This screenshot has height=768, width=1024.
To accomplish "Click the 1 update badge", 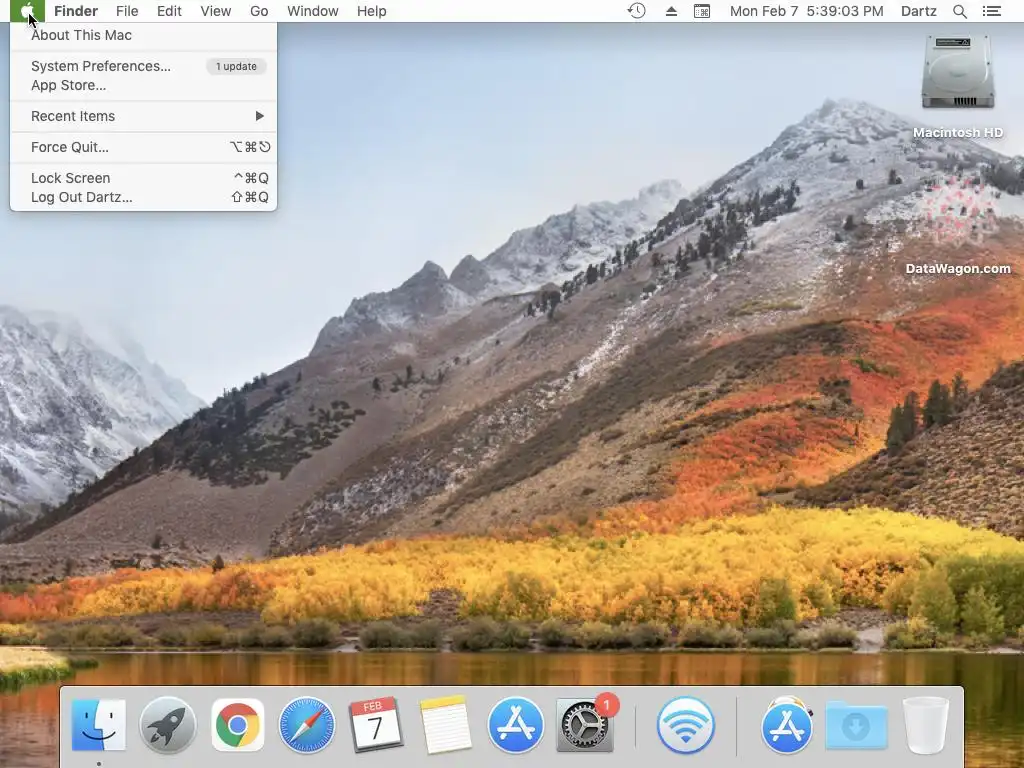I will click(x=236, y=66).
